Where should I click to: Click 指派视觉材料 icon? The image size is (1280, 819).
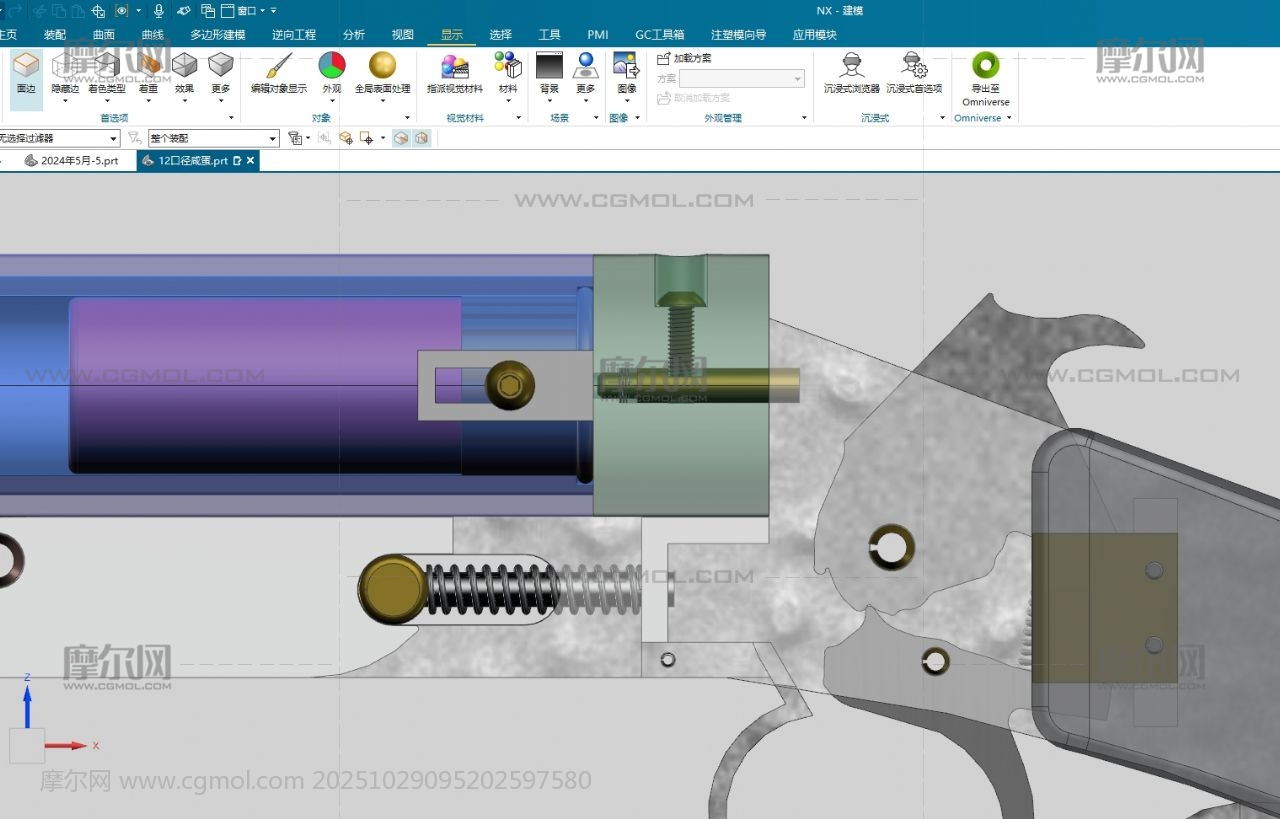tap(455, 67)
